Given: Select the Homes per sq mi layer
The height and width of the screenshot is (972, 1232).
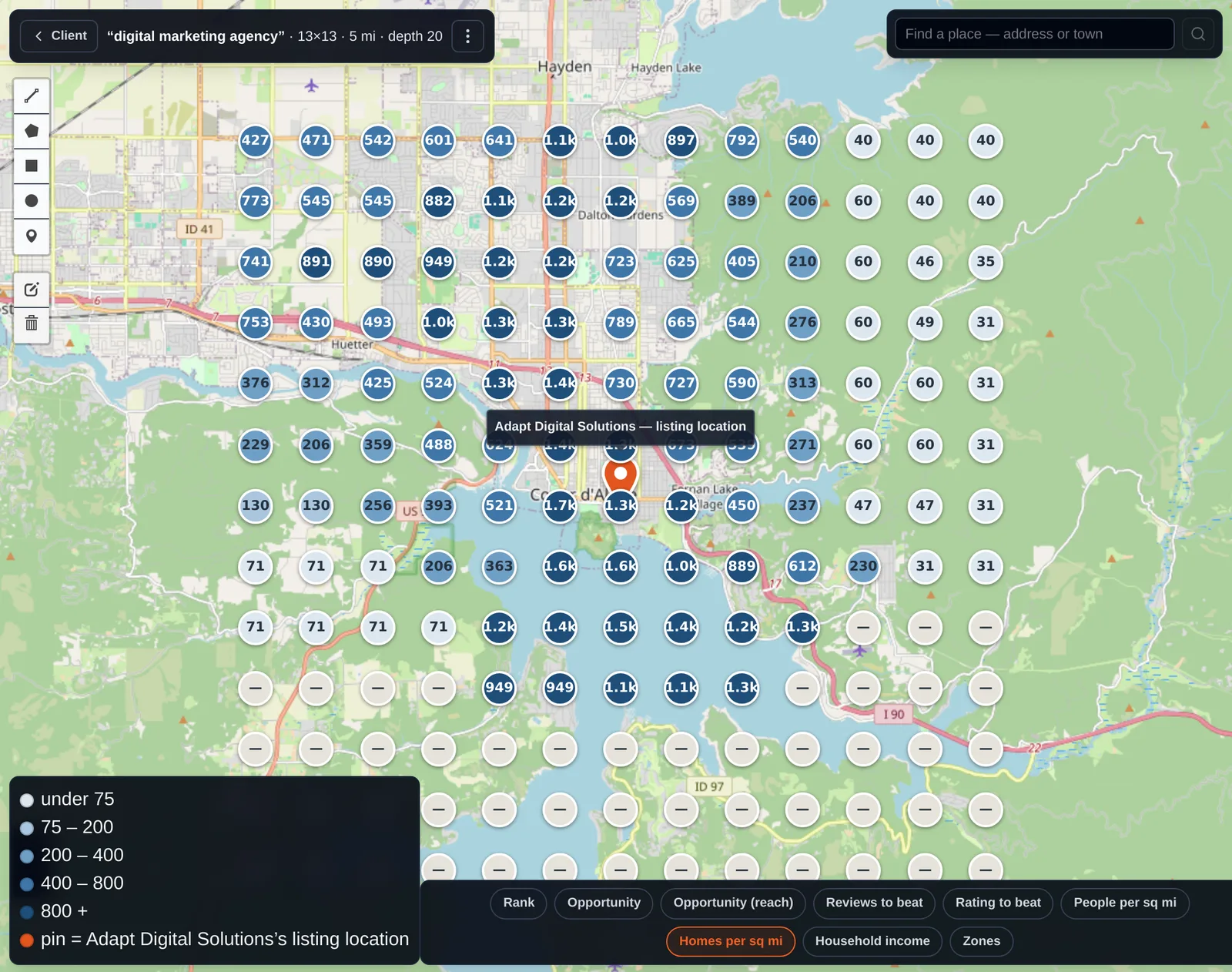Looking at the screenshot, I should pos(731,941).
